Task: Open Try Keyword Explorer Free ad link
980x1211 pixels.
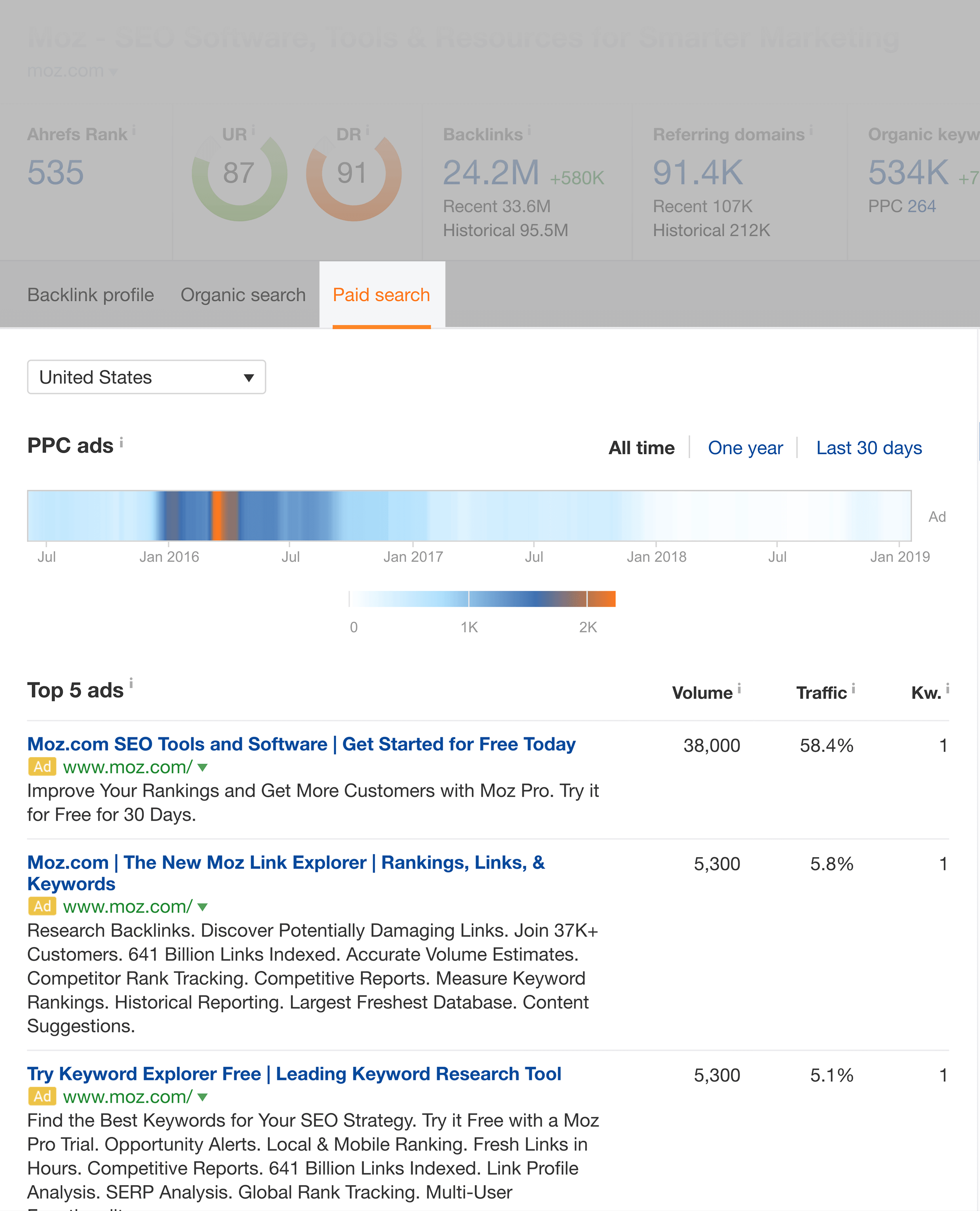Action: [x=294, y=1074]
